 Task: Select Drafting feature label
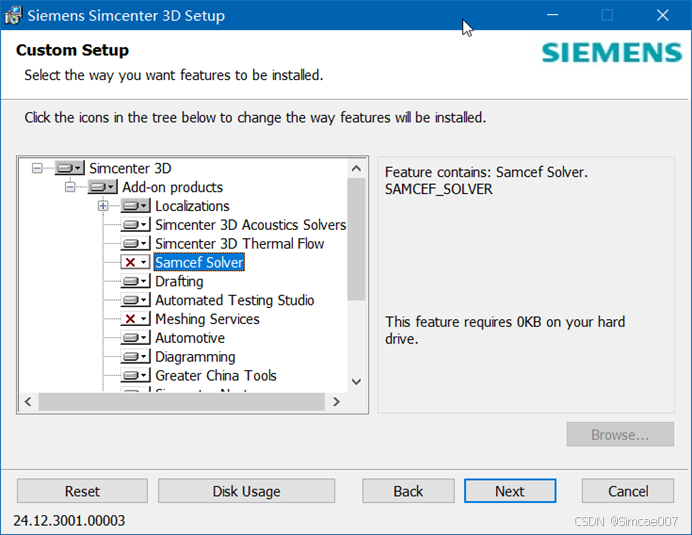pos(179,281)
